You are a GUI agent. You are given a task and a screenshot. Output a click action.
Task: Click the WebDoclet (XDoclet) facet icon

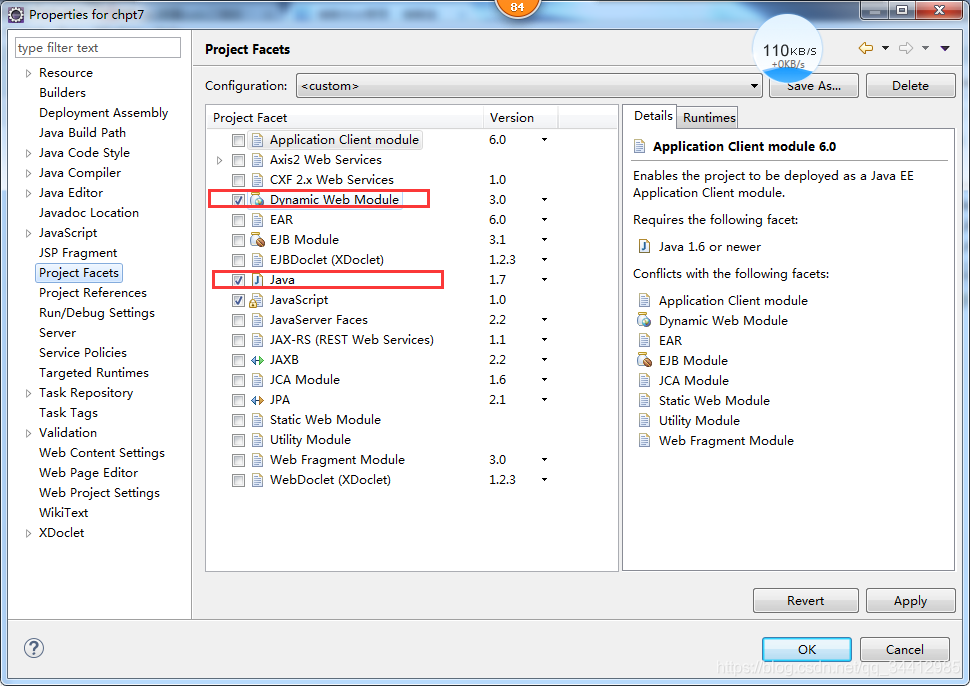pos(257,480)
